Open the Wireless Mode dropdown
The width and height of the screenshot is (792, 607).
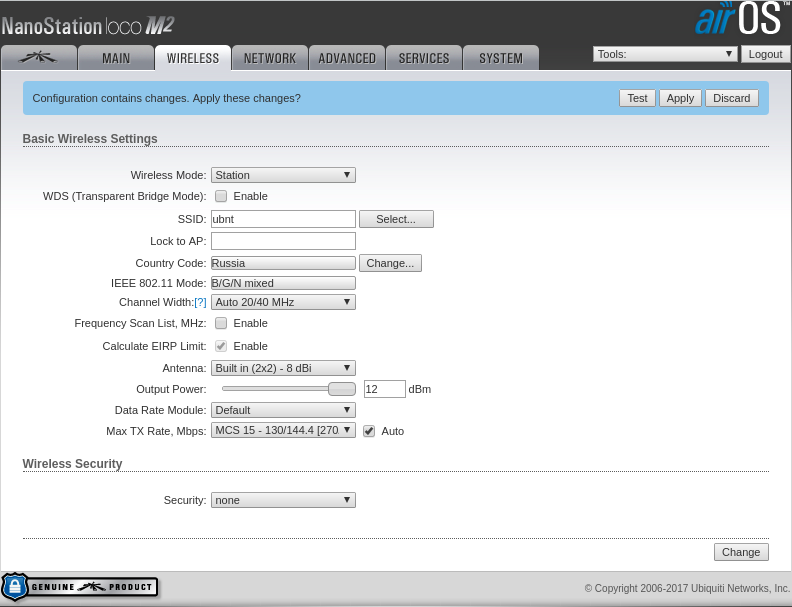click(x=283, y=175)
